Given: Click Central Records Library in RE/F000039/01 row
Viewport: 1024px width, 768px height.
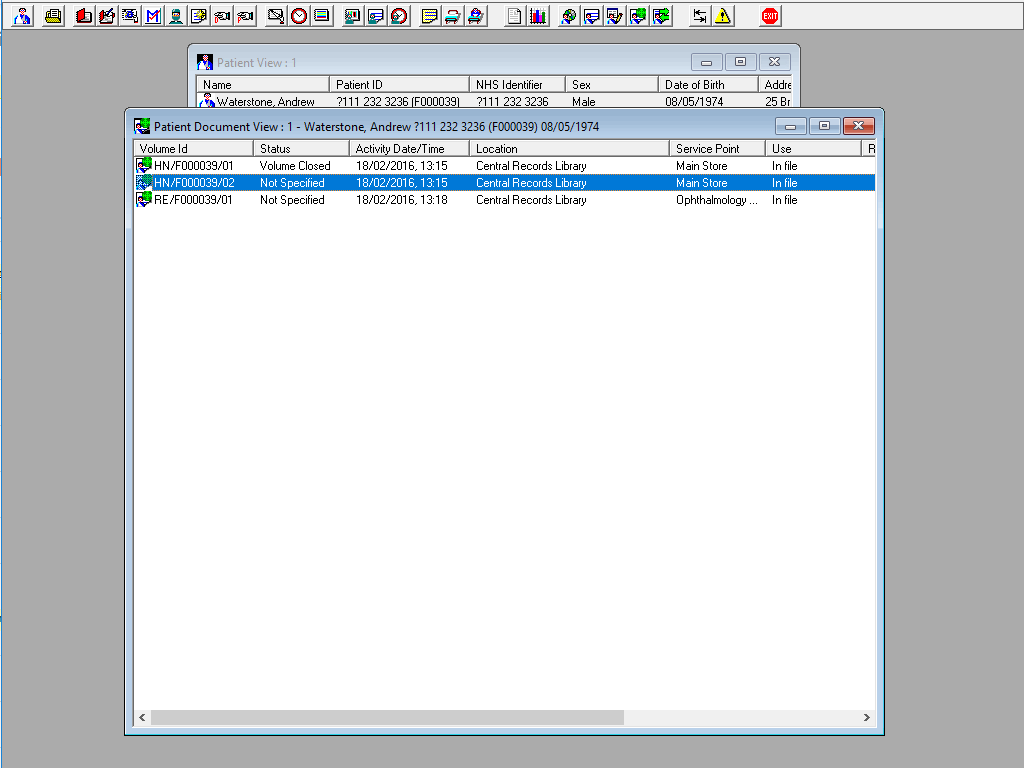Looking at the screenshot, I should click(531, 200).
